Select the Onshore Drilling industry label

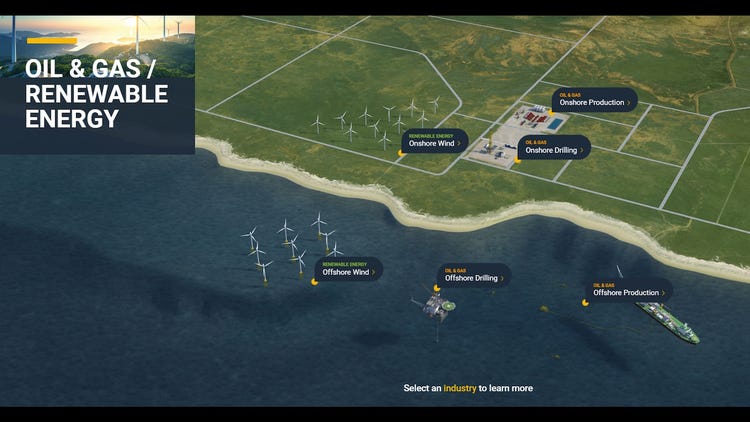point(554,147)
